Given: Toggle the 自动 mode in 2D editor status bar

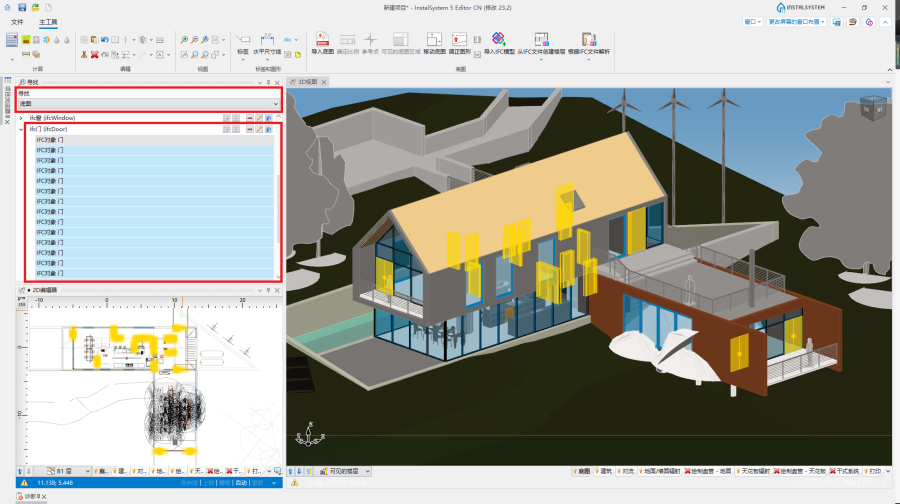Looking at the screenshot, I should pyautogui.click(x=241, y=483).
